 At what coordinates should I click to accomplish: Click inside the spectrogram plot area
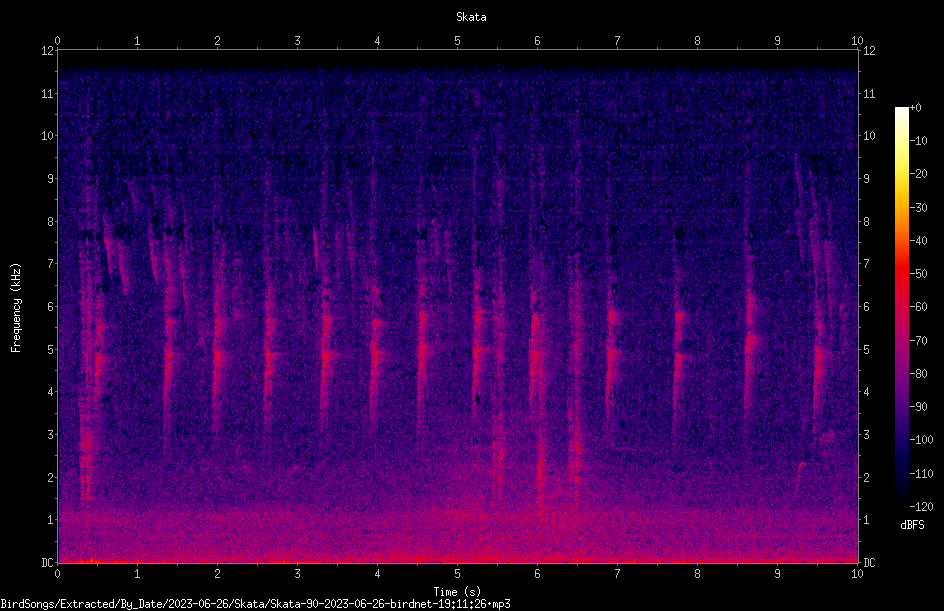tap(458, 306)
